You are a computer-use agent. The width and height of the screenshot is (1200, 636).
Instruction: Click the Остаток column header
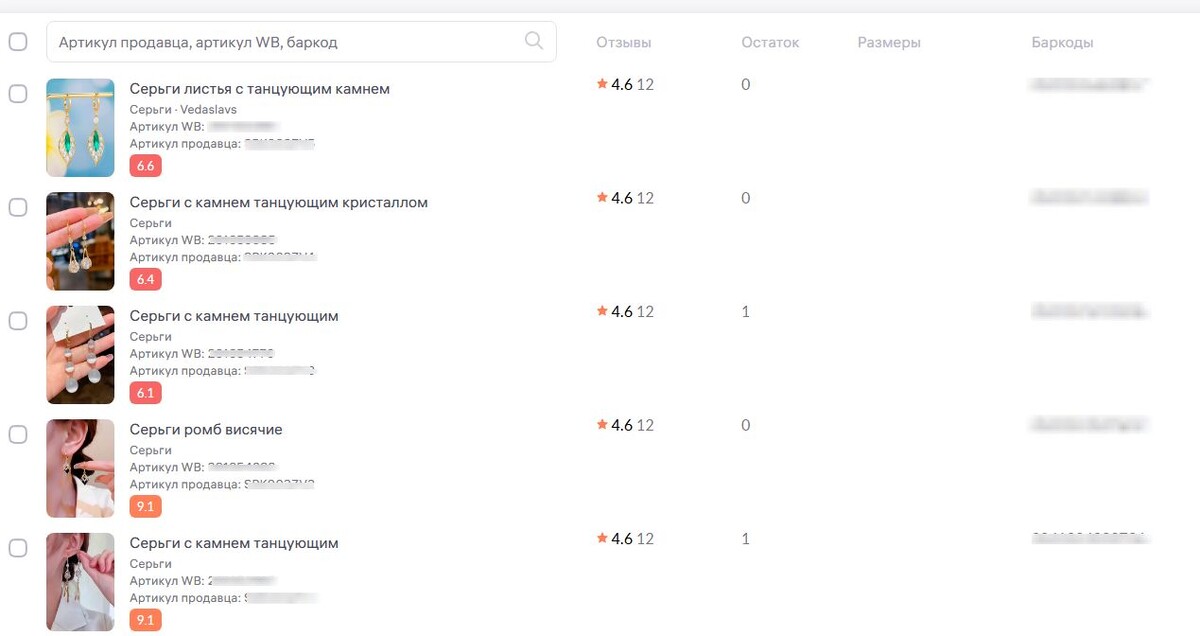tap(770, 43)
